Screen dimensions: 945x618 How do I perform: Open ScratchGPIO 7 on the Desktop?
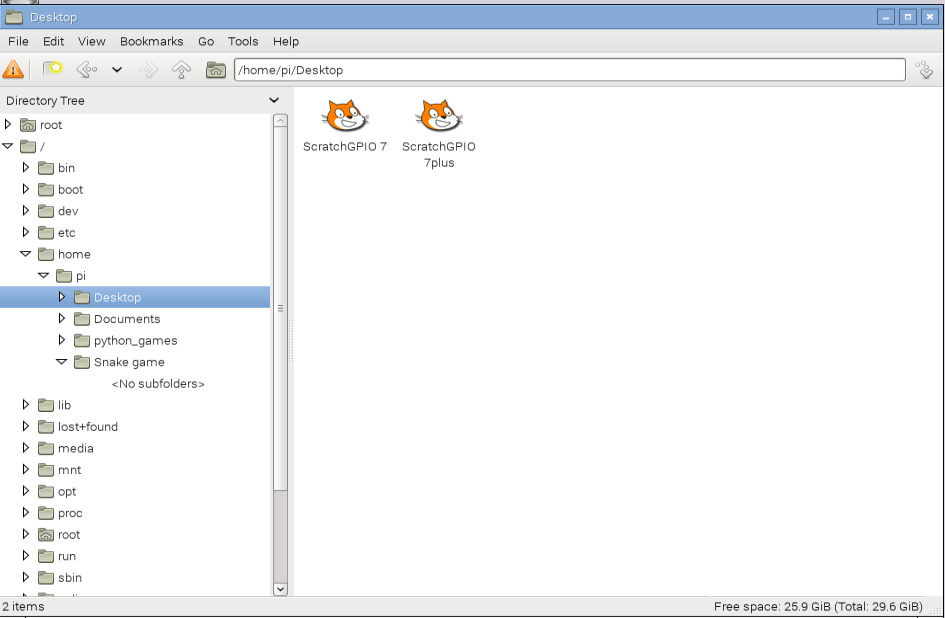coord(345,118)
